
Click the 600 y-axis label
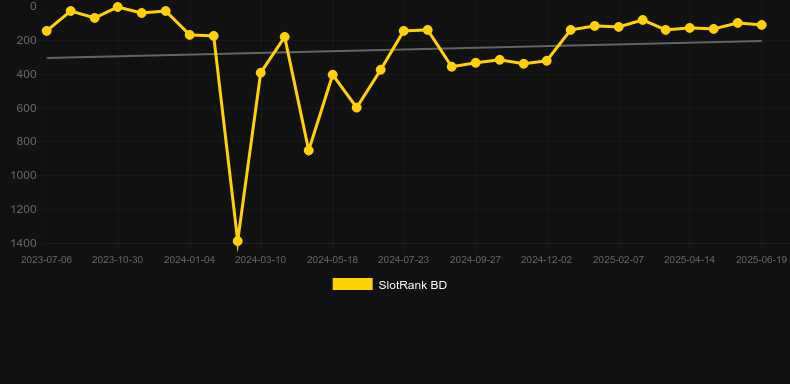point(27,108)
